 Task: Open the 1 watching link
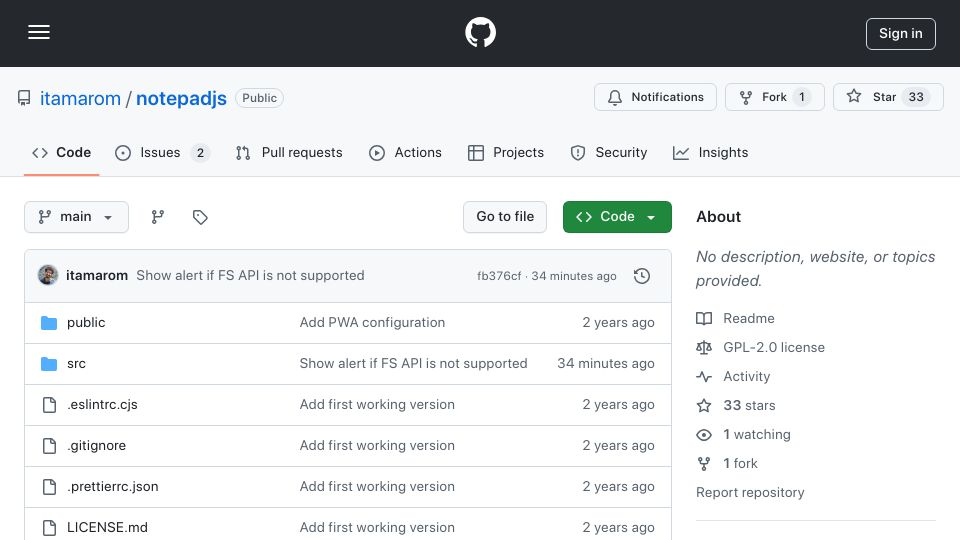pos(757,435)
